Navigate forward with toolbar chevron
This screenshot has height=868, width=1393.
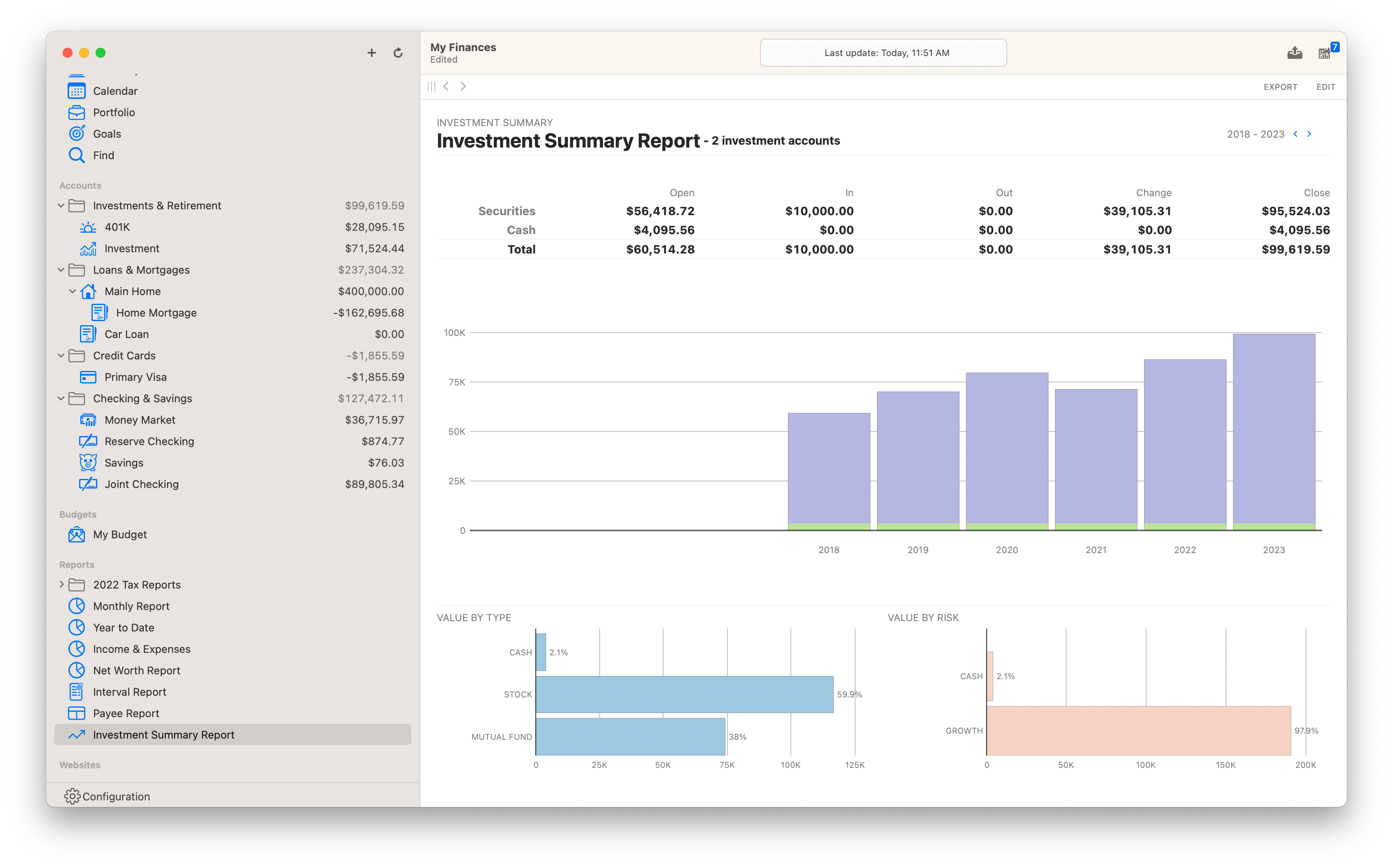coord(463,87)
